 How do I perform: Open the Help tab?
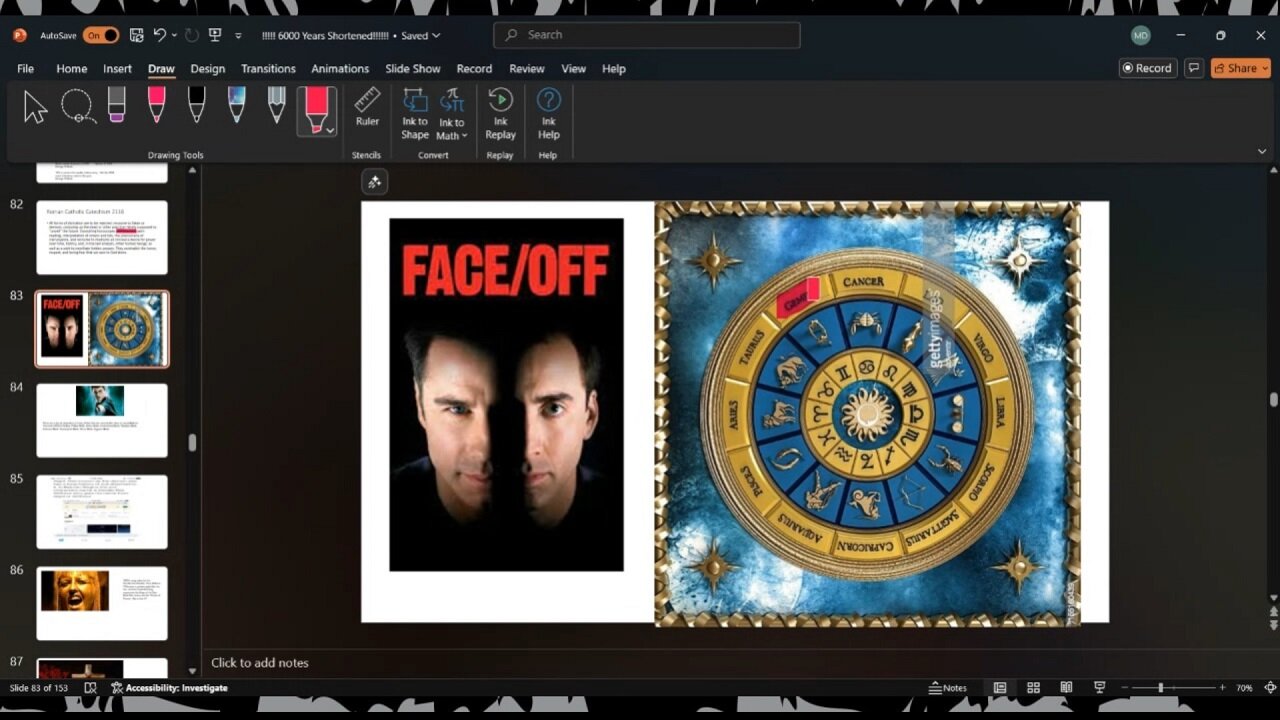click(x=614, y=69)
